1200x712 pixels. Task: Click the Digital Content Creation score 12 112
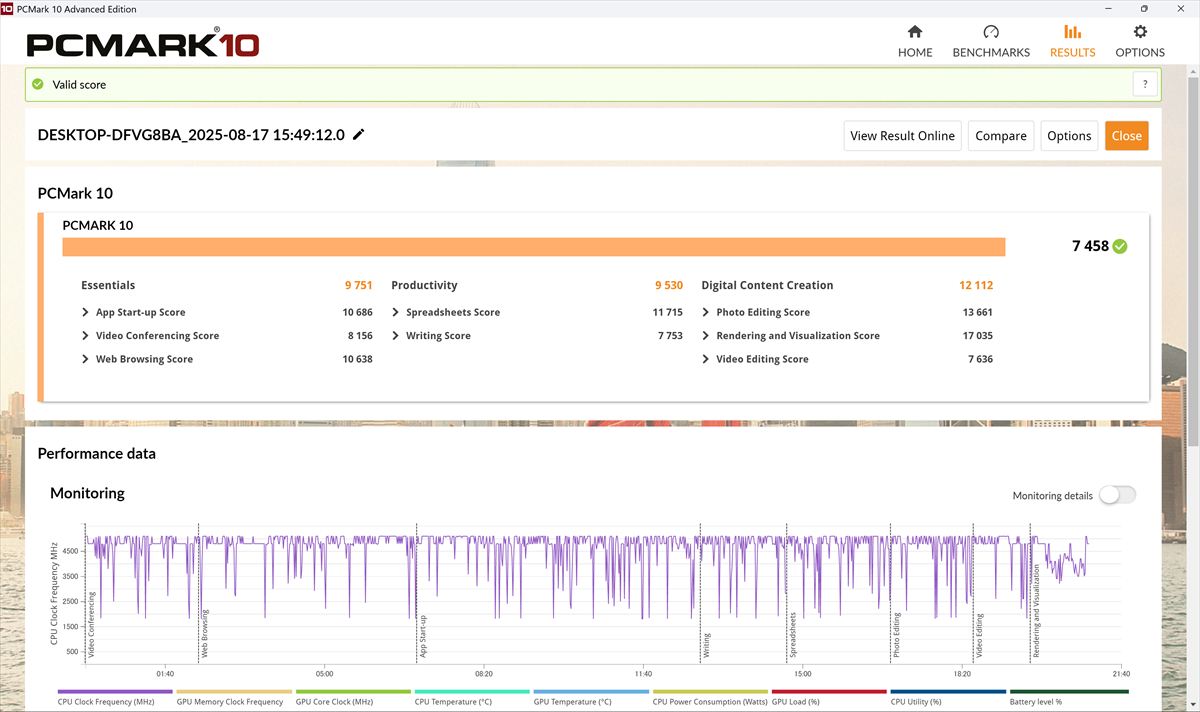[976, 285]
